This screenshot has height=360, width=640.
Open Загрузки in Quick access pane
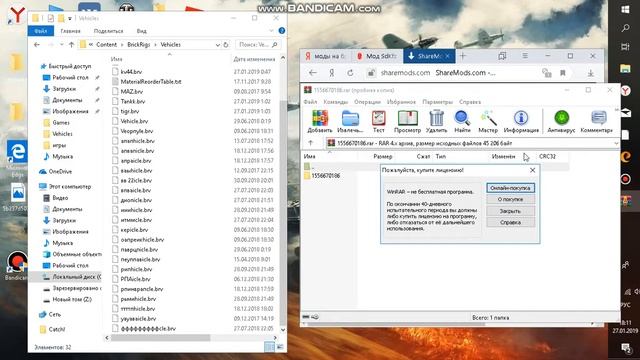coord(64,89)
